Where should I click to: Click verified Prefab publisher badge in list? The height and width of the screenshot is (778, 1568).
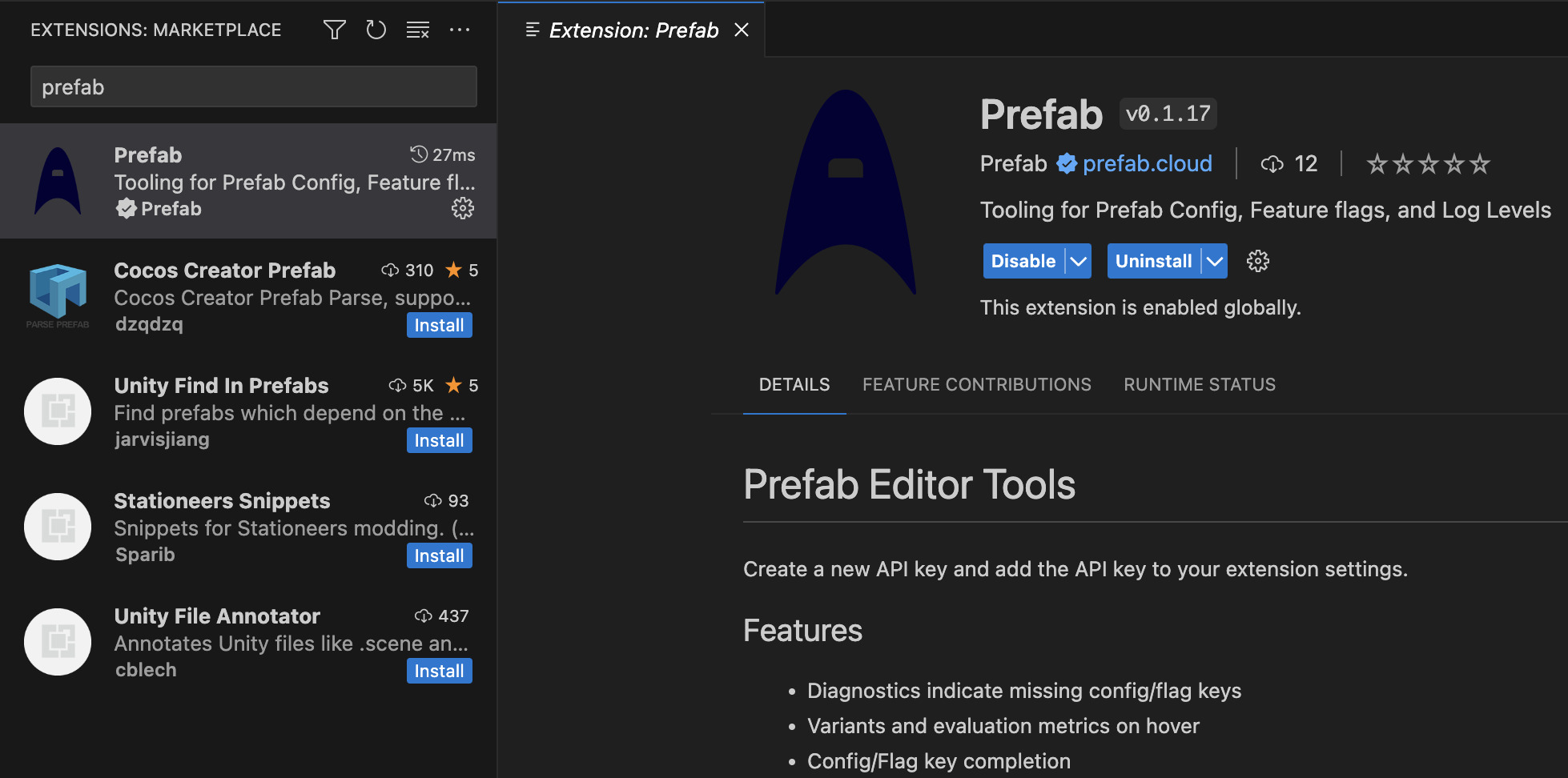coord(126,209)
